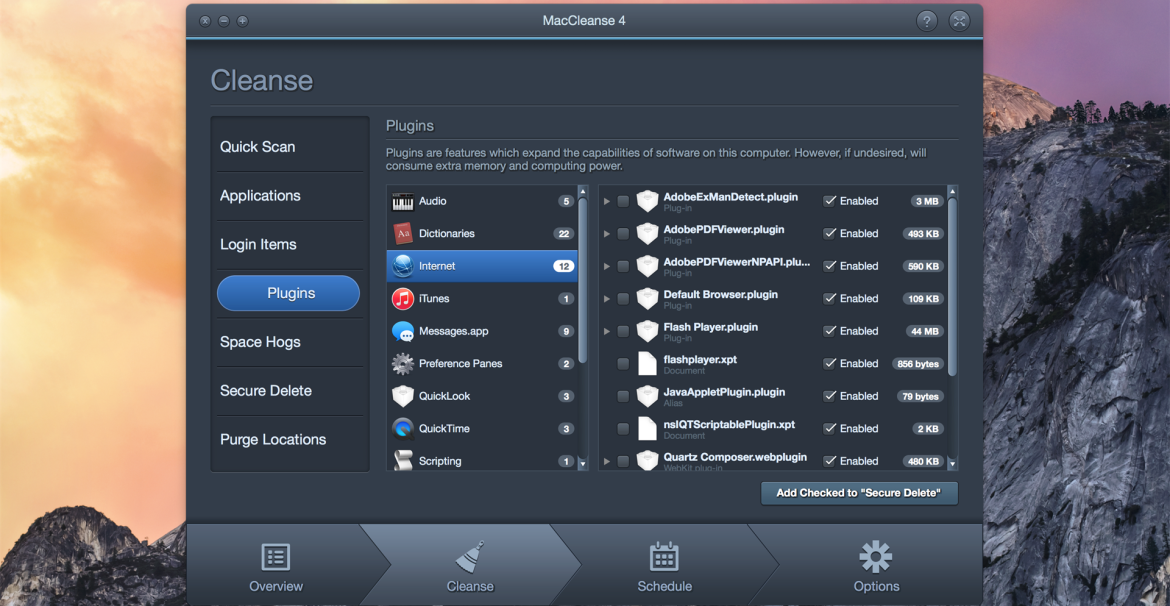Open help with the question mark icon
The width and height of the screenshot is (1170, 606).
pos(927,21)
